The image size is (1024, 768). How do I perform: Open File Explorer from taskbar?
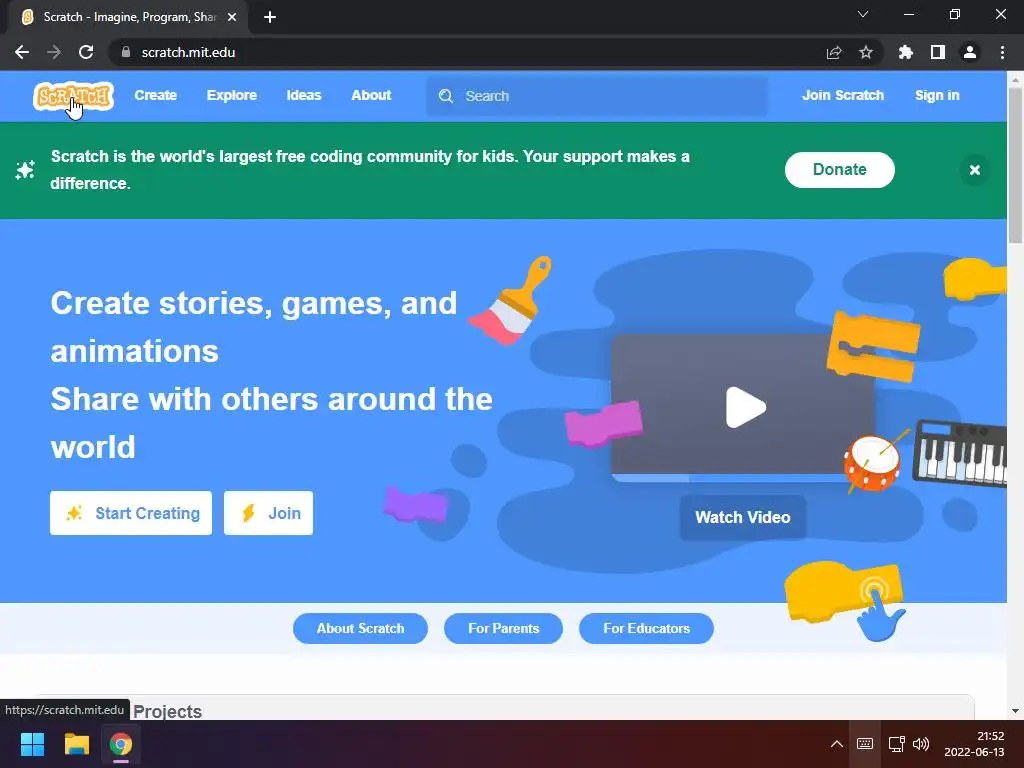(76, 744)
